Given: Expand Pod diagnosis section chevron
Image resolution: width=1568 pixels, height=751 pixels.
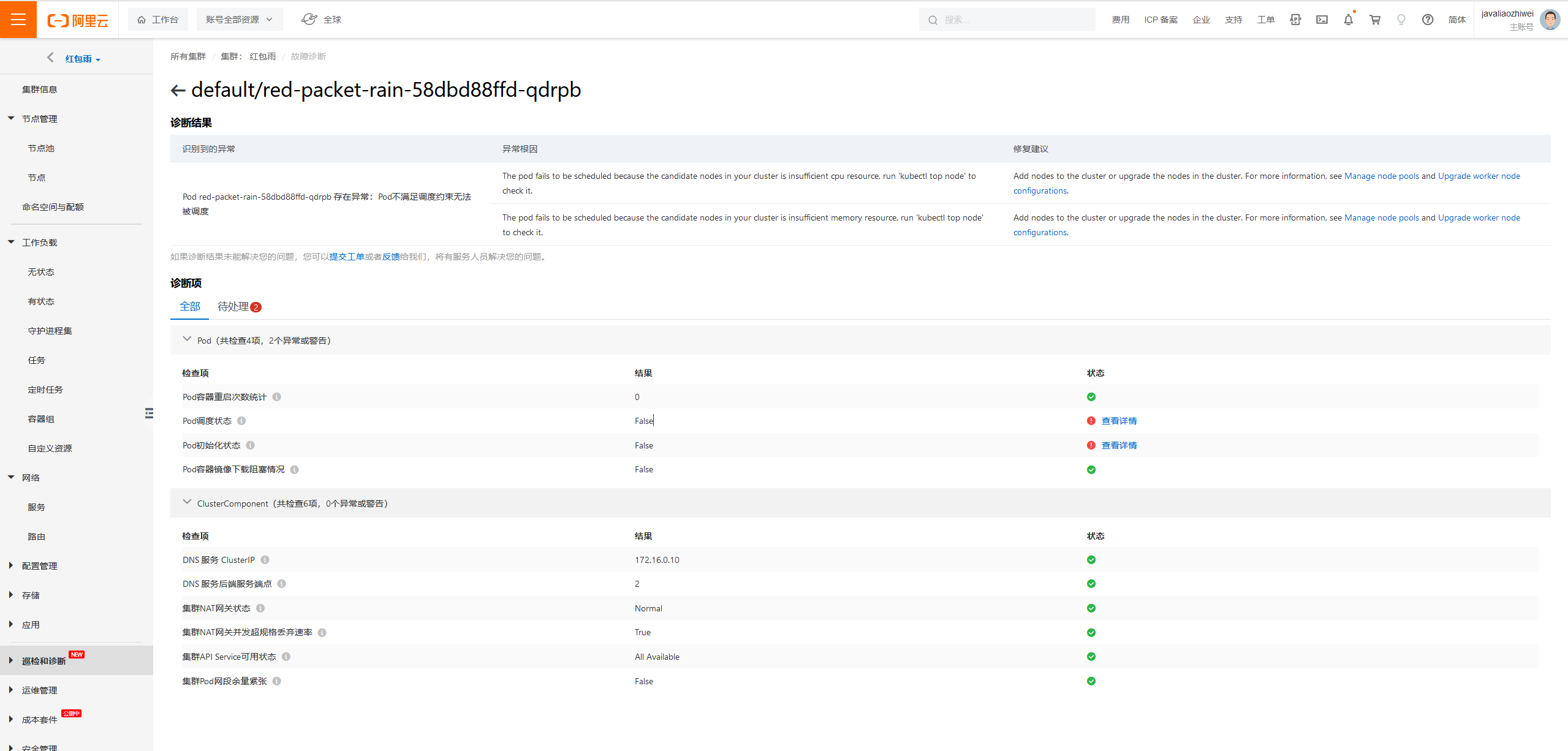Looking at the screenshot, I should click(x=187, y=339).
